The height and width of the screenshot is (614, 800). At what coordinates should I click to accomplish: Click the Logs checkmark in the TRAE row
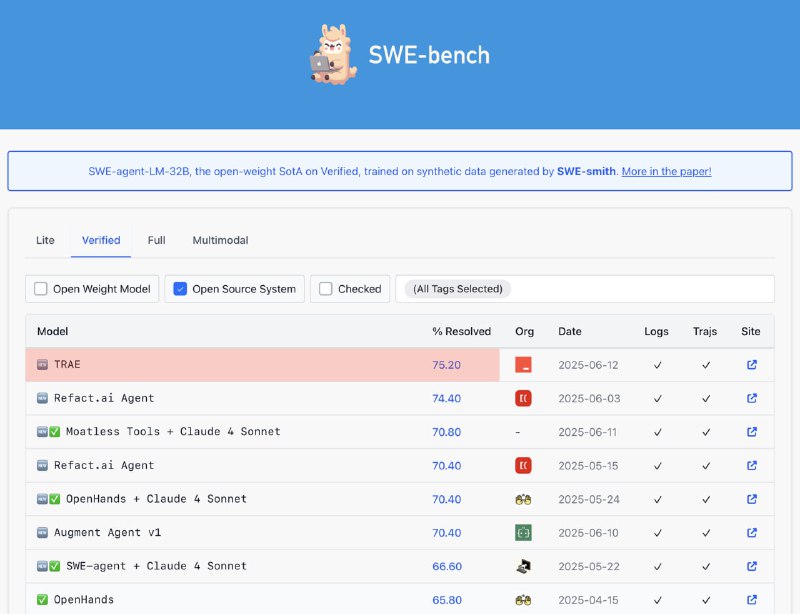click(x=658, y=365)
